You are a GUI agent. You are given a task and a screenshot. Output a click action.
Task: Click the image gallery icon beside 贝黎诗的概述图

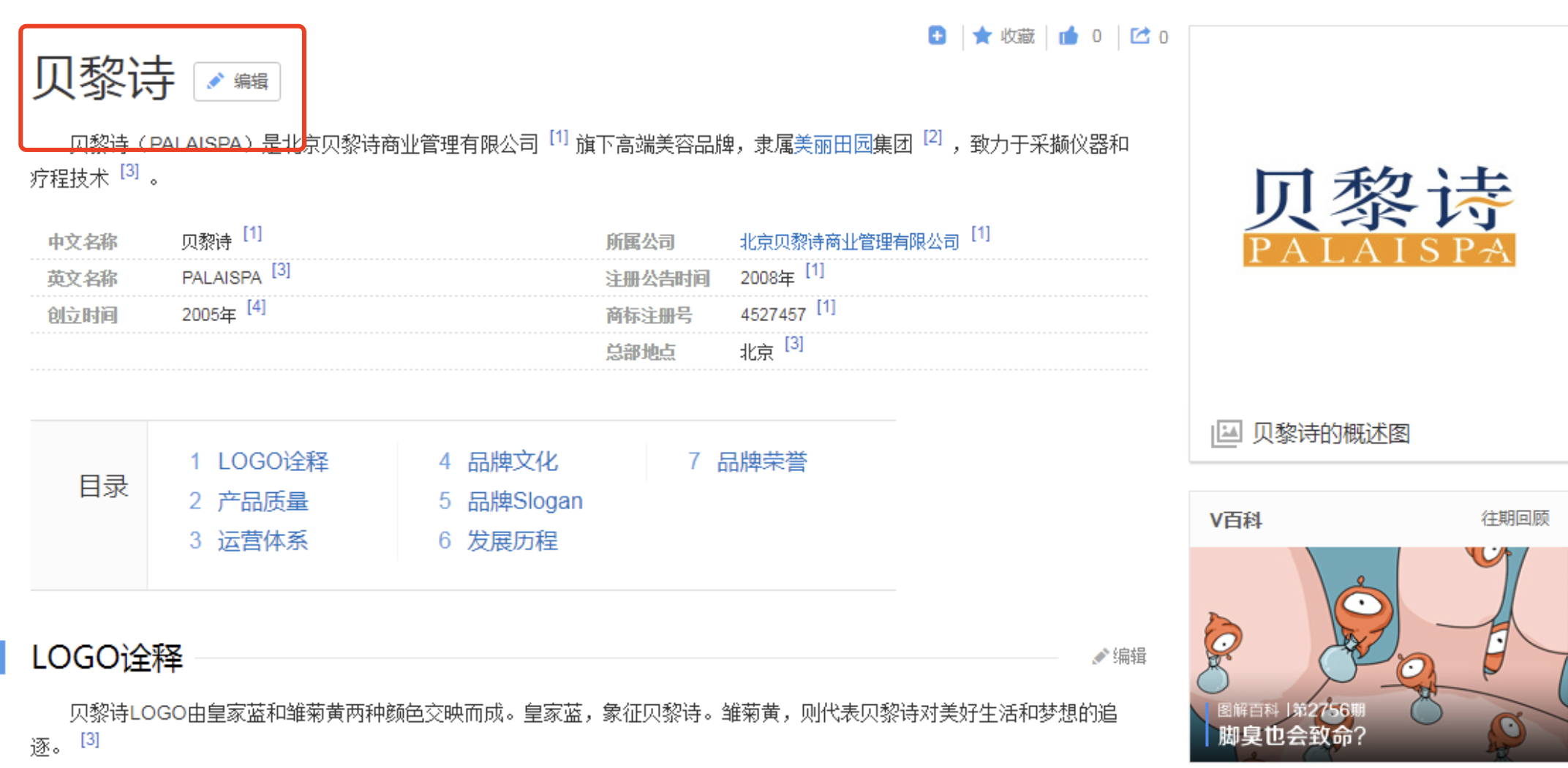pyautogui.click(x=1226, y=433)
